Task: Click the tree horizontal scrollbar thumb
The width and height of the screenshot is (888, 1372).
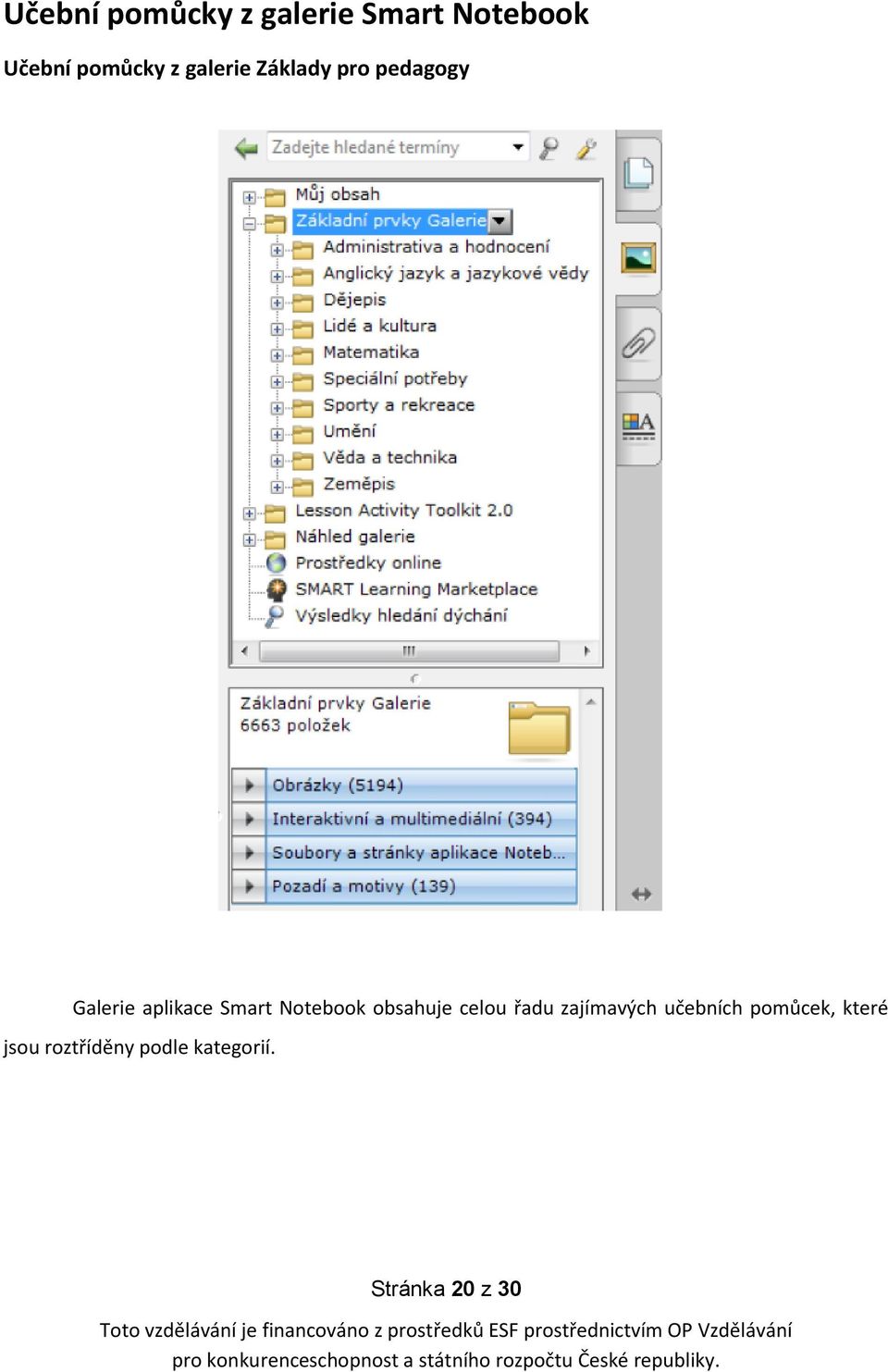Action: pos(409,651)
